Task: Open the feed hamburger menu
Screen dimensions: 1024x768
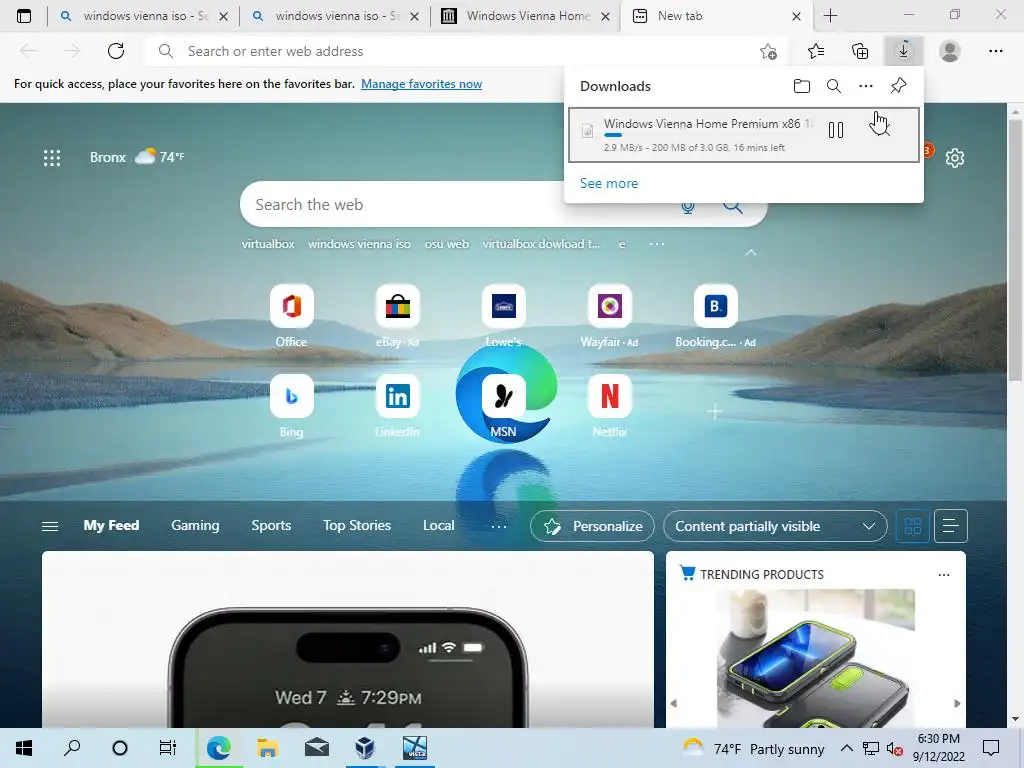Action: click(50, 526)
